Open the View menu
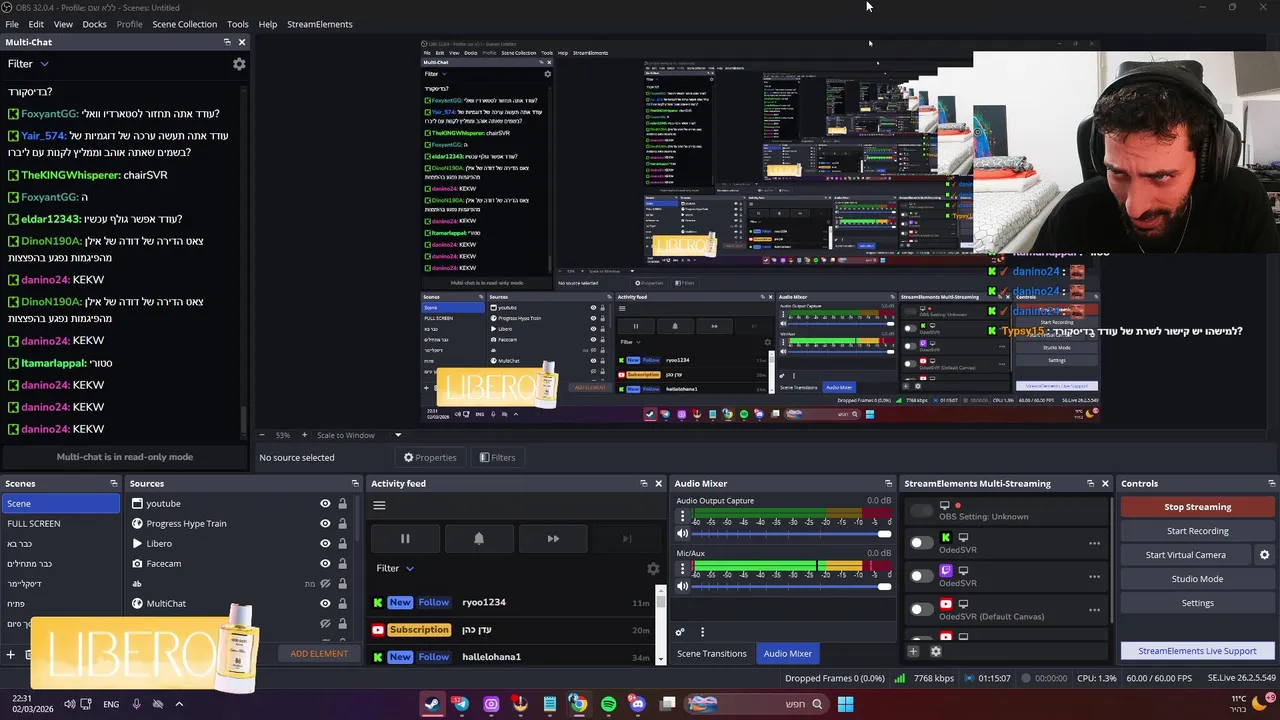 tap(63, 24)
